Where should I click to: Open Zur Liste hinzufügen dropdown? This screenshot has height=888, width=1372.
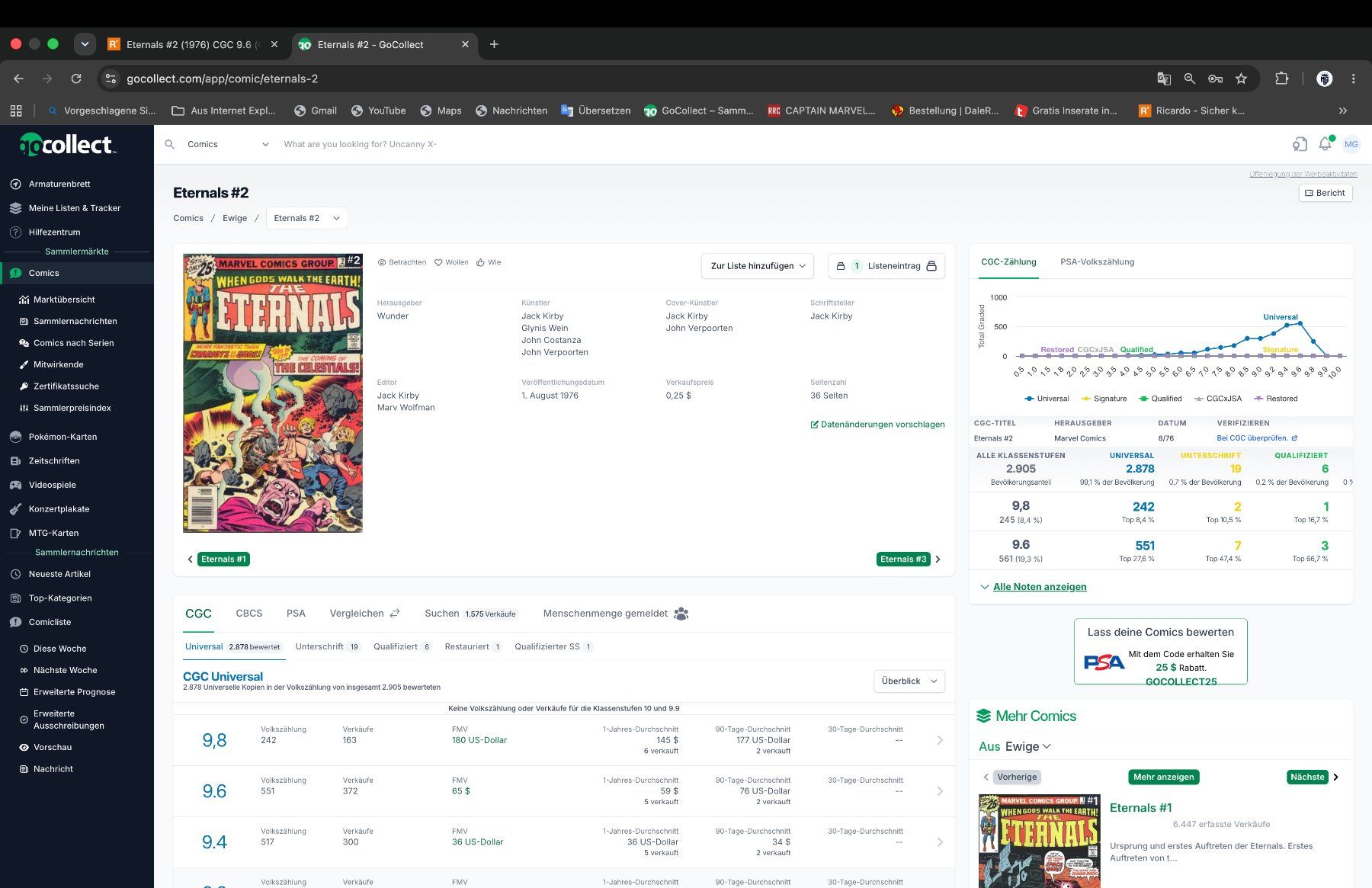coord(758,266)
